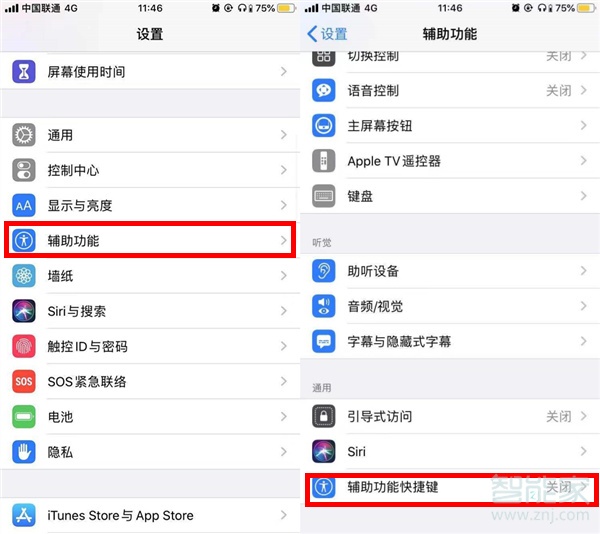Tap the Screen Time hourglass icon
This screenshot has height=534, width=600.
tap(24, 72)
